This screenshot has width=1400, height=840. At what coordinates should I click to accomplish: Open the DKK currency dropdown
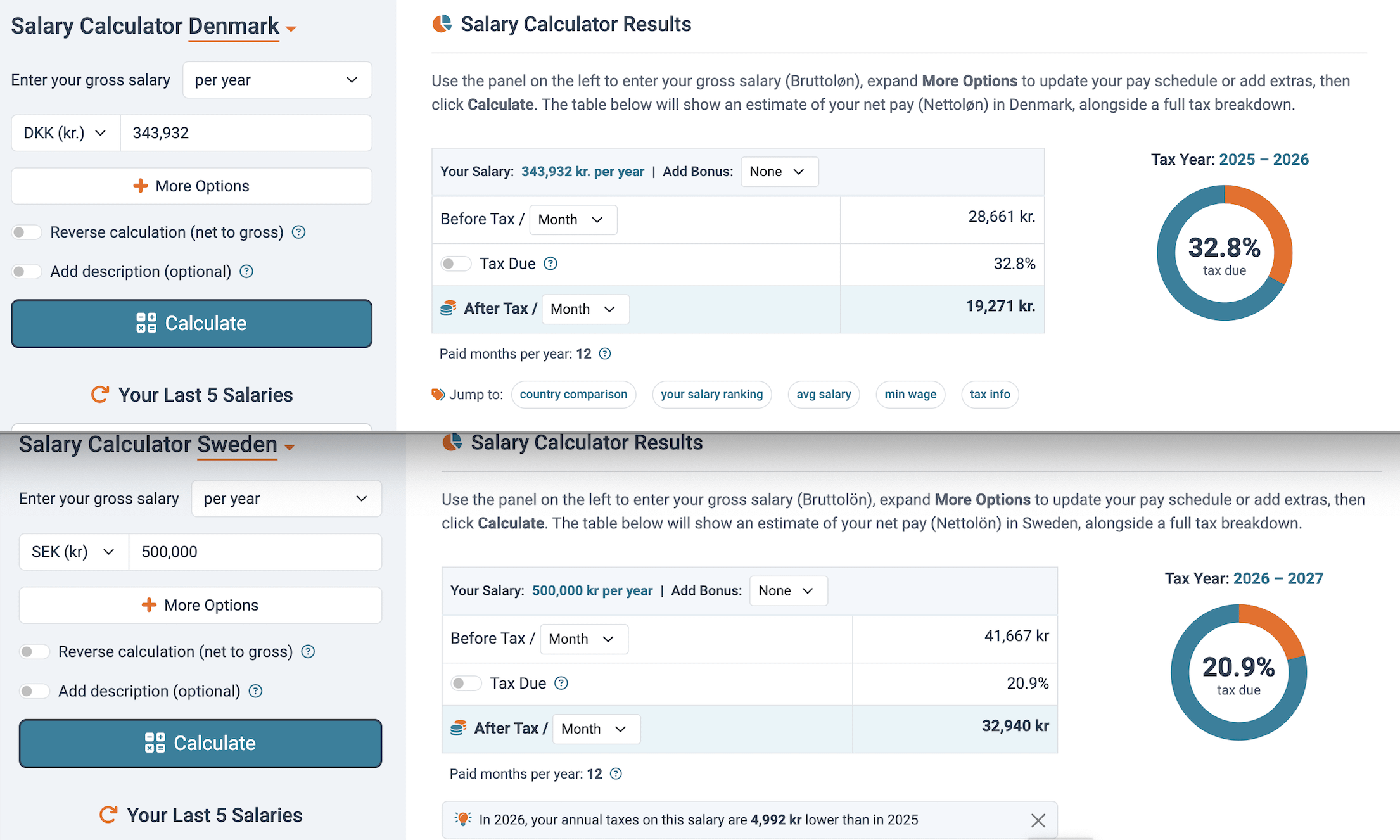[x=65, y=133]
